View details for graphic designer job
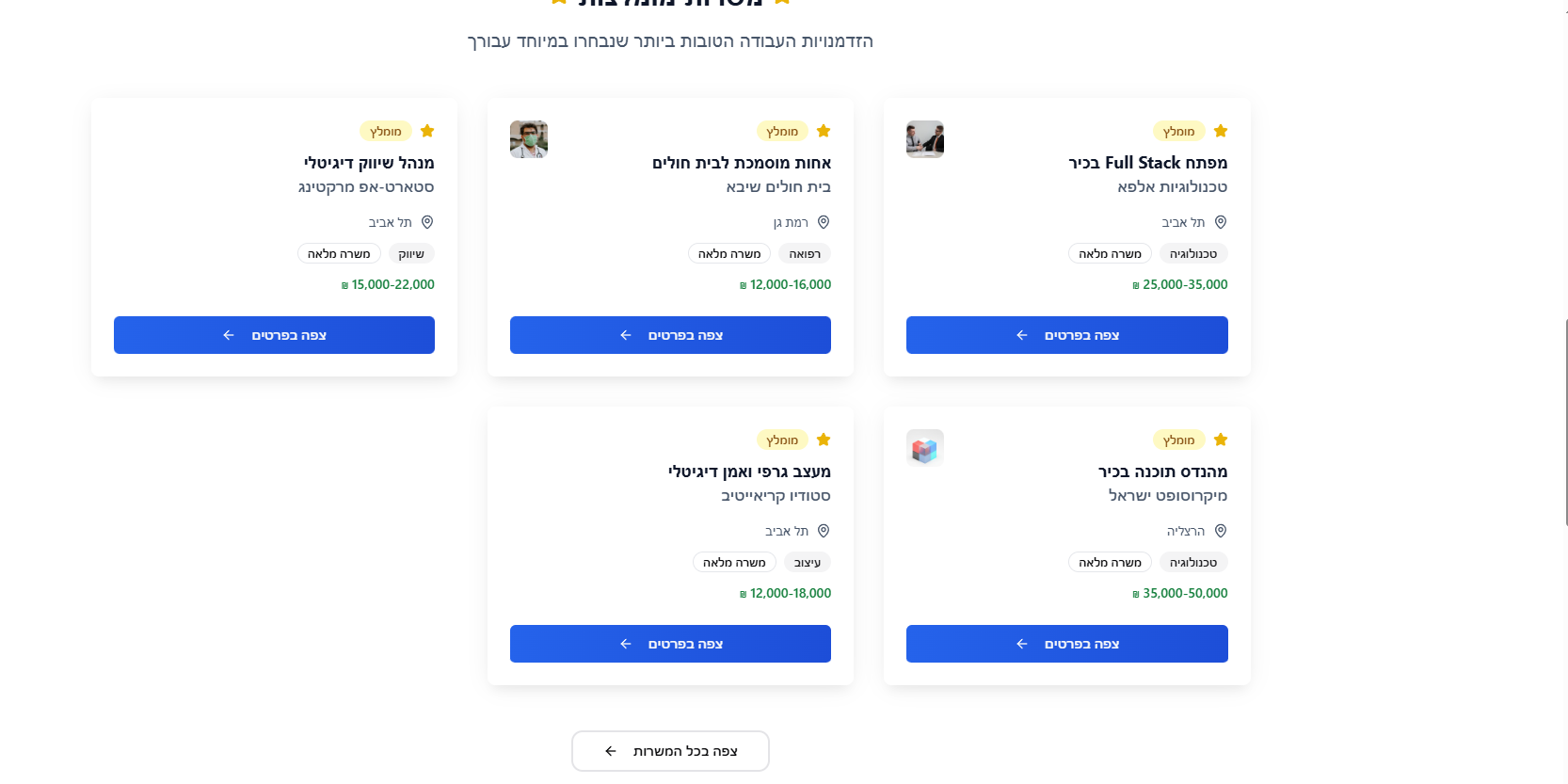The image size is (1568, 784). tap(670, 644)
